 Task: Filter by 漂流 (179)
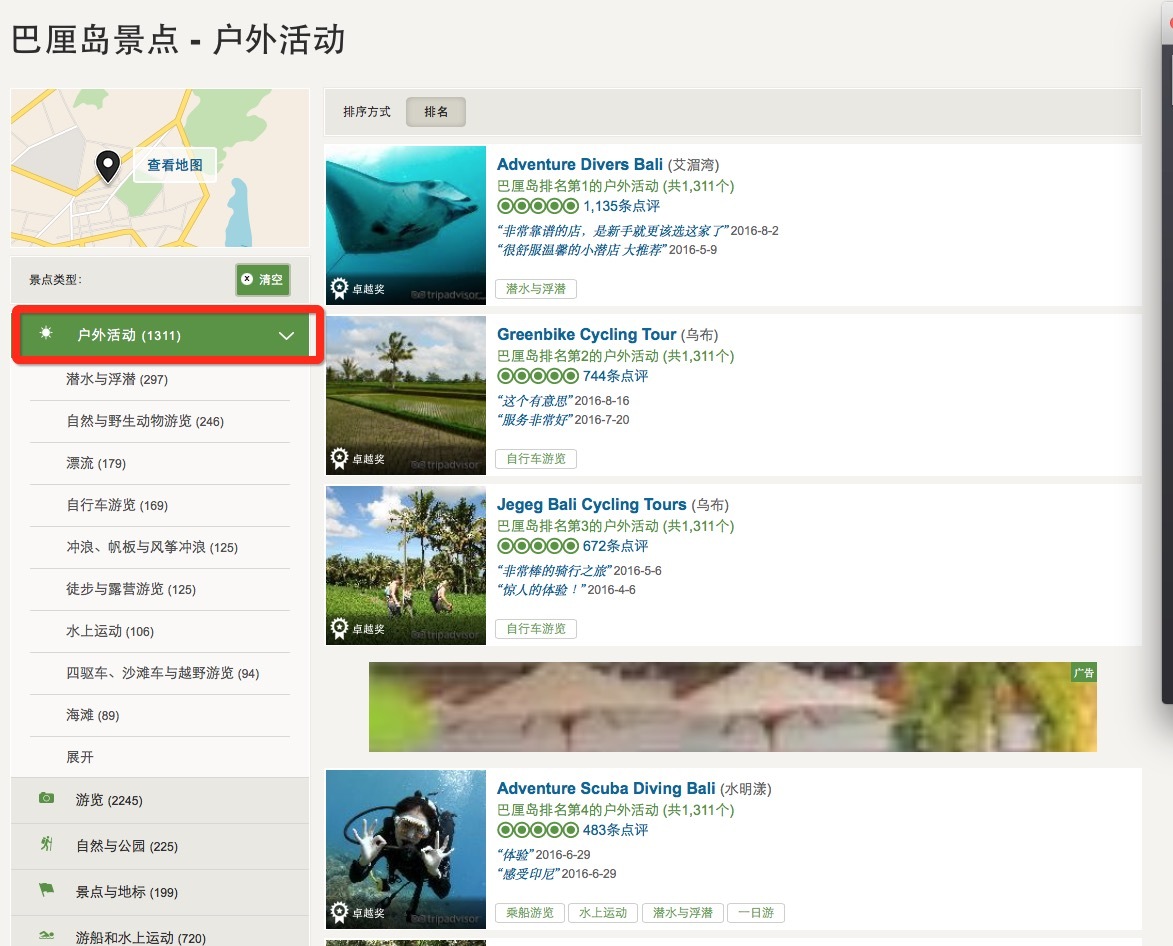pos(96,463)
